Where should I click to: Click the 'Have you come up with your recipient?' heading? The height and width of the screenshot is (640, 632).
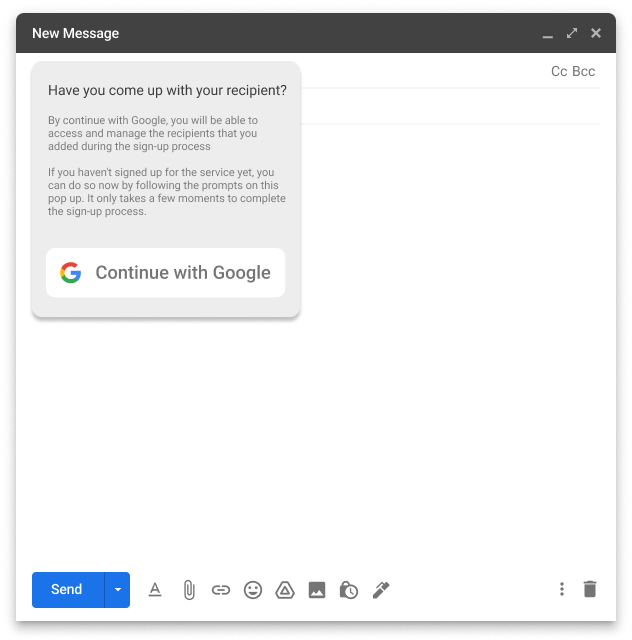click(167, 90)
